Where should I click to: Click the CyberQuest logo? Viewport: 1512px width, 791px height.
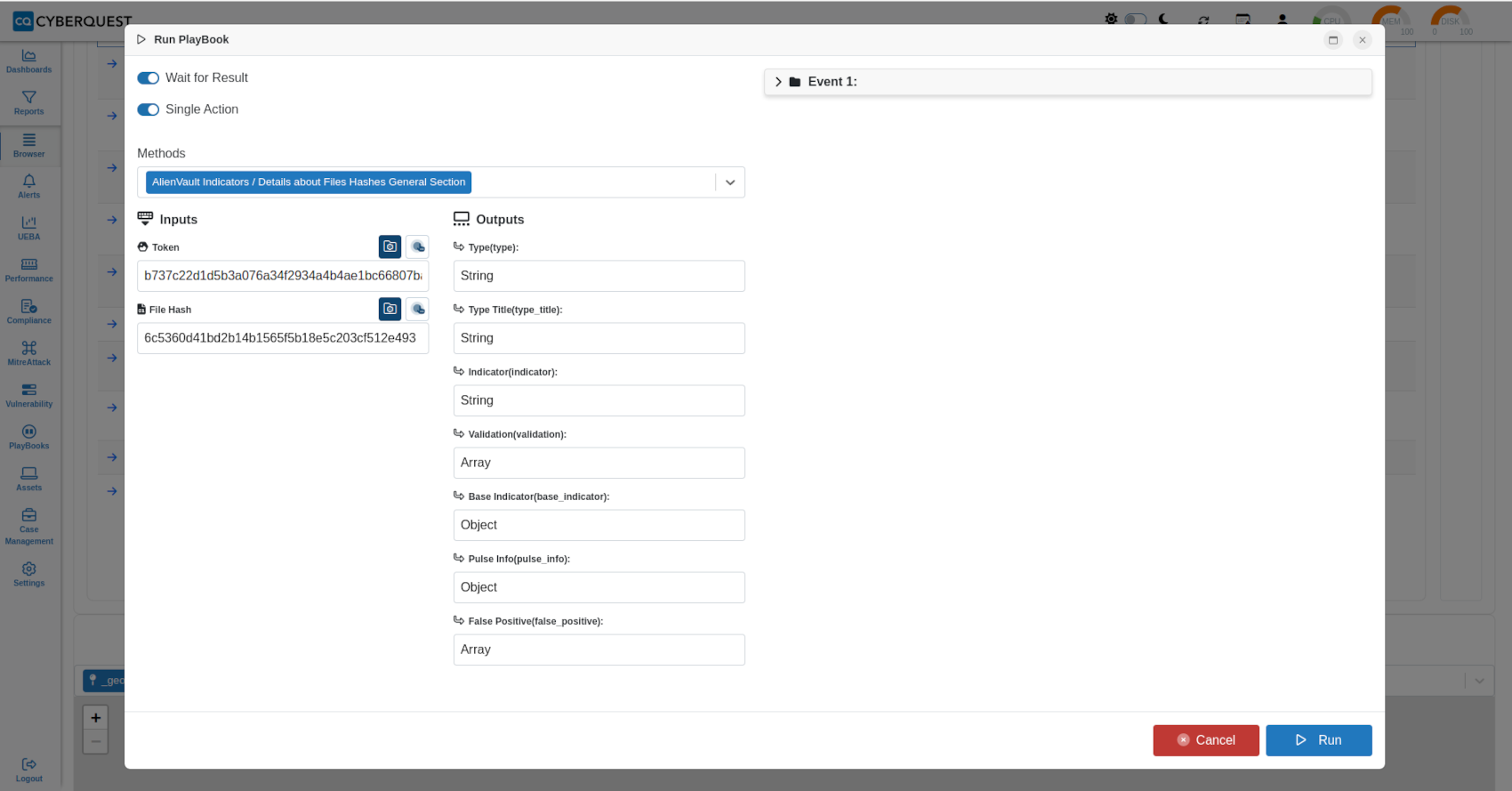point(73,20)
